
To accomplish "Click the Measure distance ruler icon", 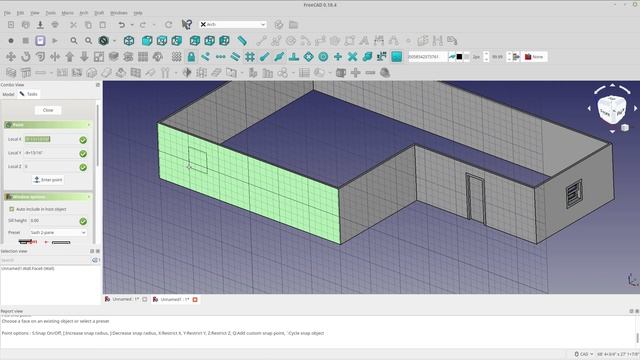I will coord(242,41).
